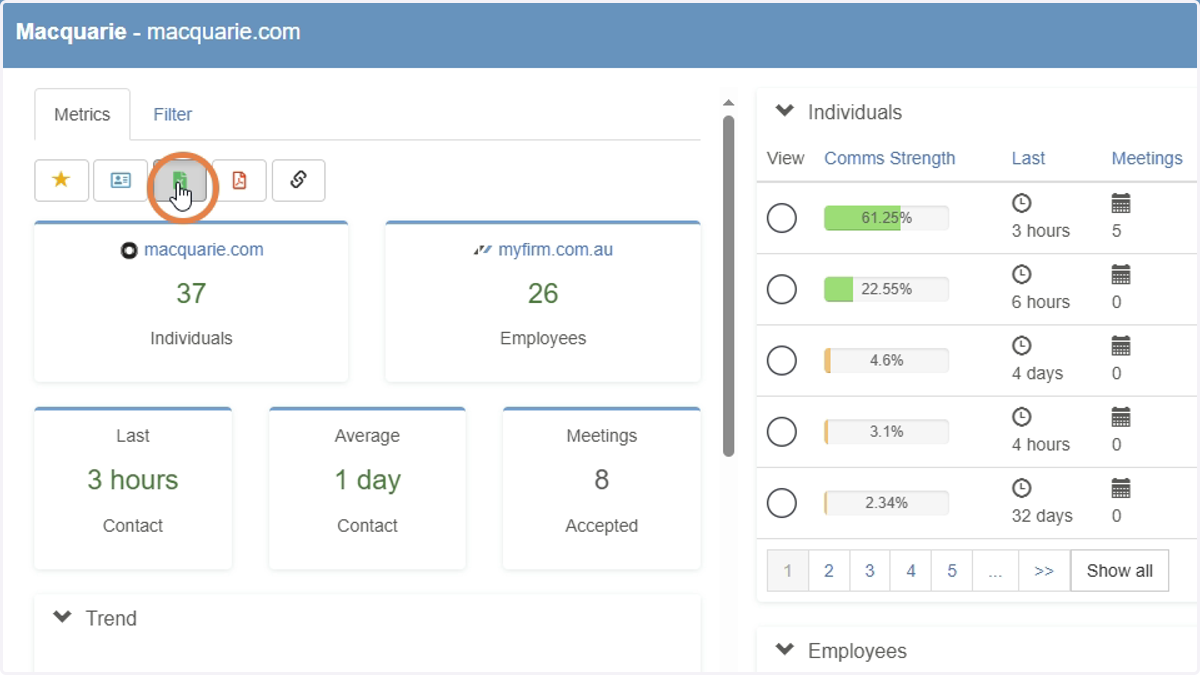Open the Filter tab
Image resolution: width=1200 pixels, height=675 pixels.
(172, 114)
